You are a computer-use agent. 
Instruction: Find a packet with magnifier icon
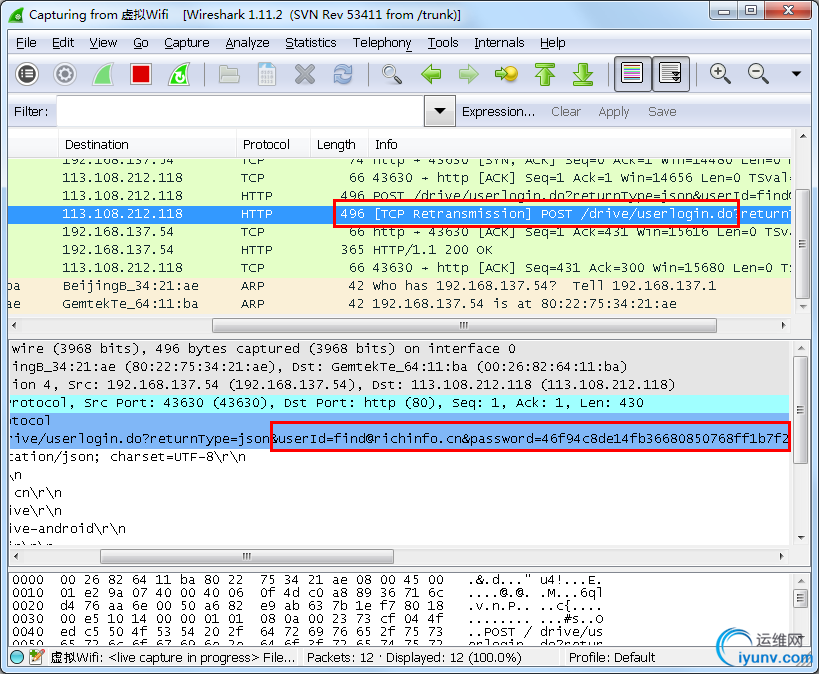392,74
